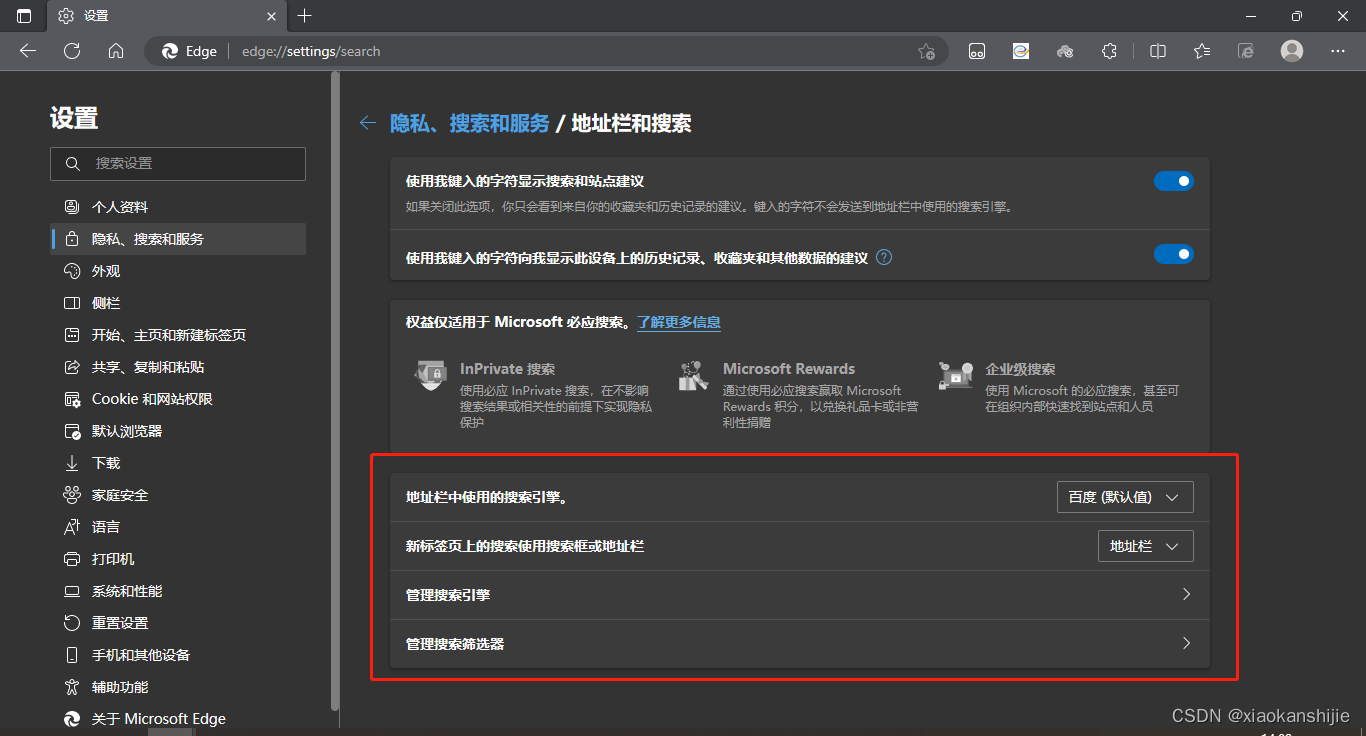The width and height of the screenshot is (1366, 736).
Task: Toggle history and favorites suggestions switch
Action: [1174, 254]
